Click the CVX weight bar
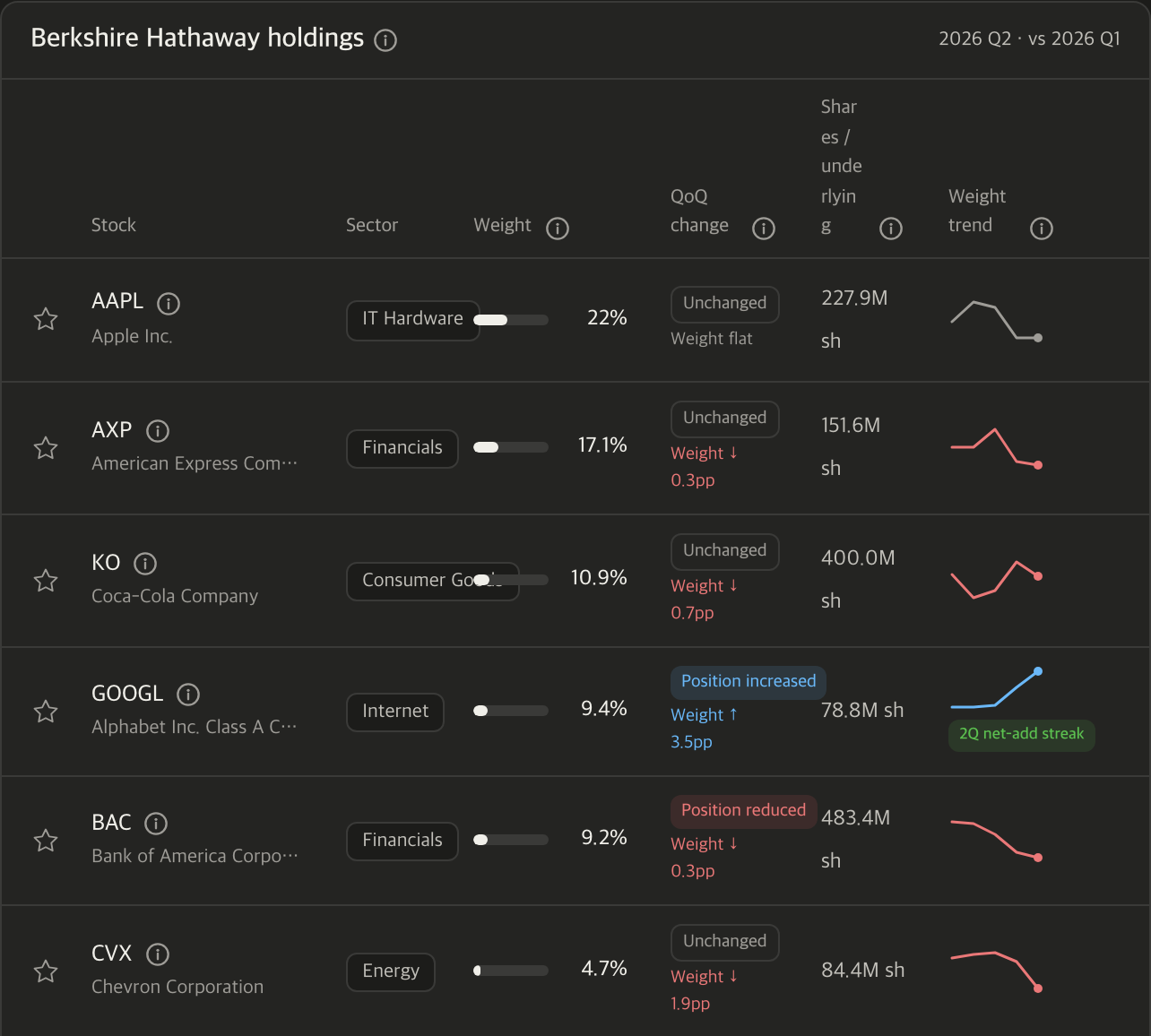 (x=511, y=971)
